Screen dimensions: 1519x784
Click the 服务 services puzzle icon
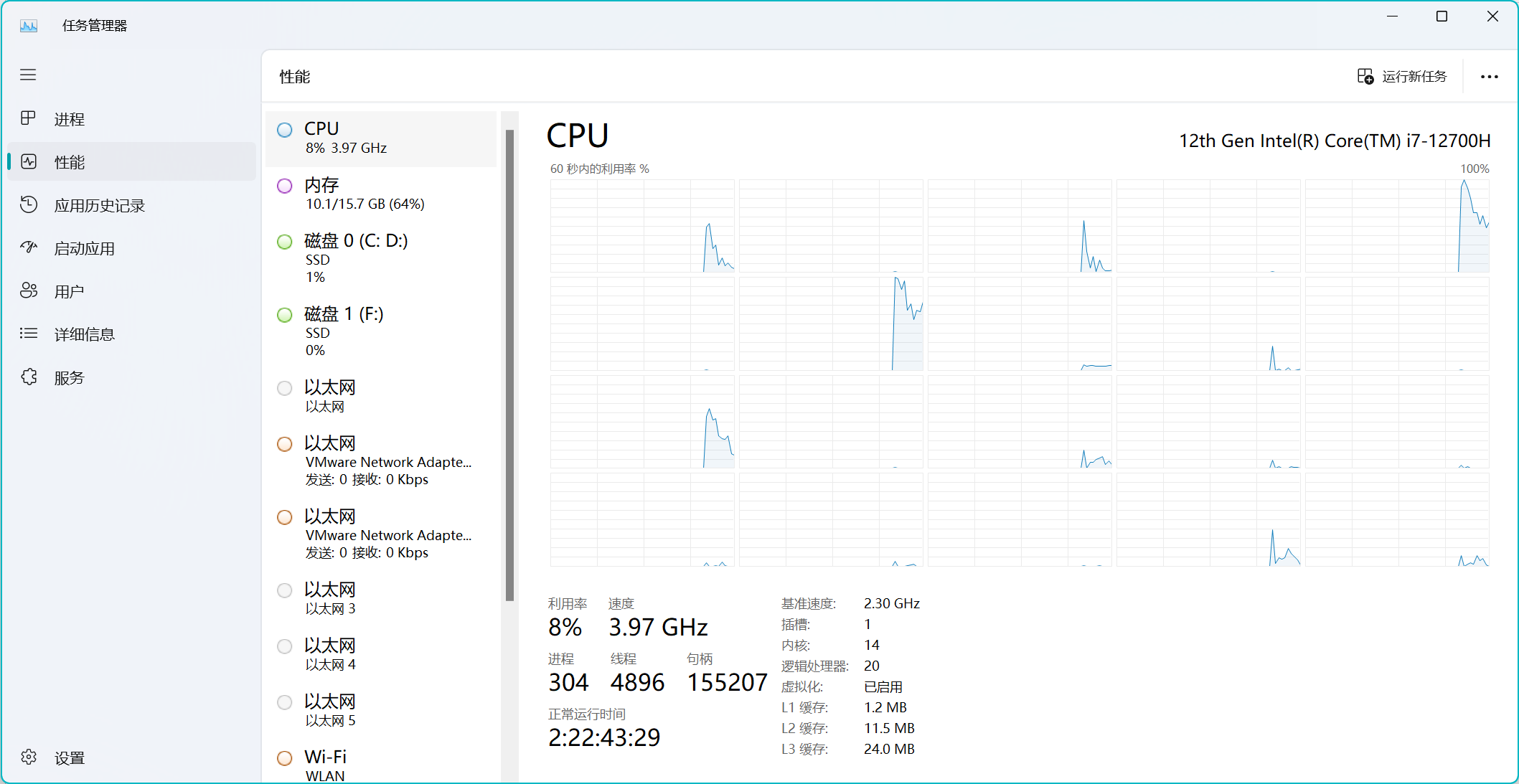(x=29, y=377)
